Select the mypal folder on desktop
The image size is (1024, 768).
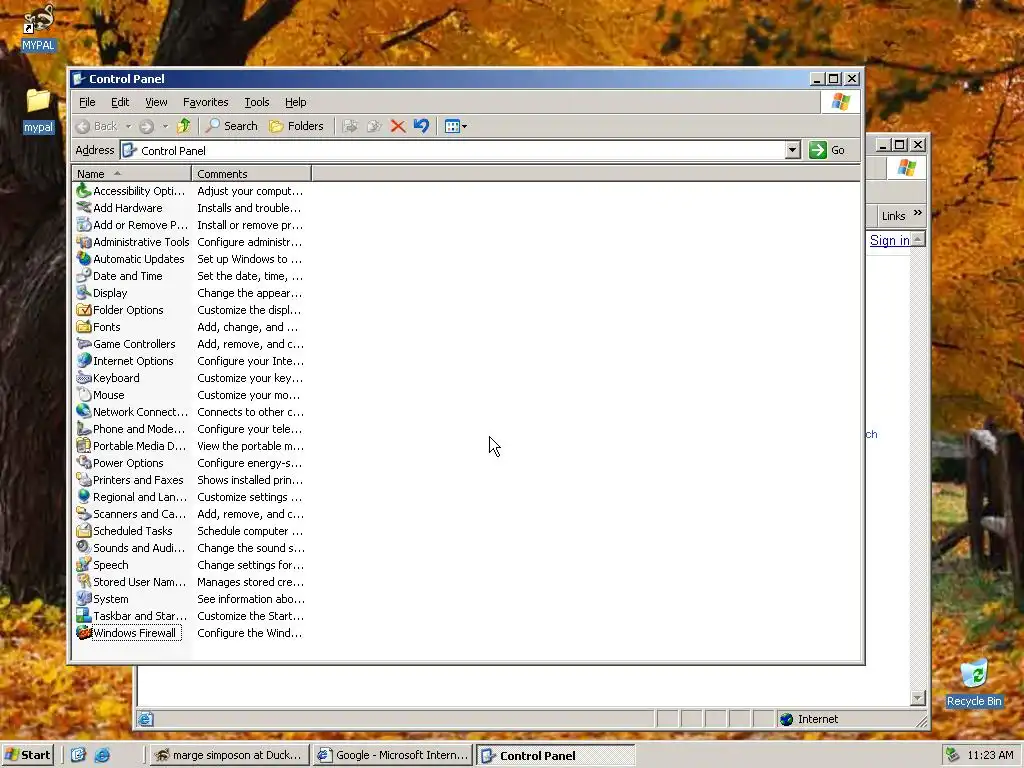[x=38, y=110]
